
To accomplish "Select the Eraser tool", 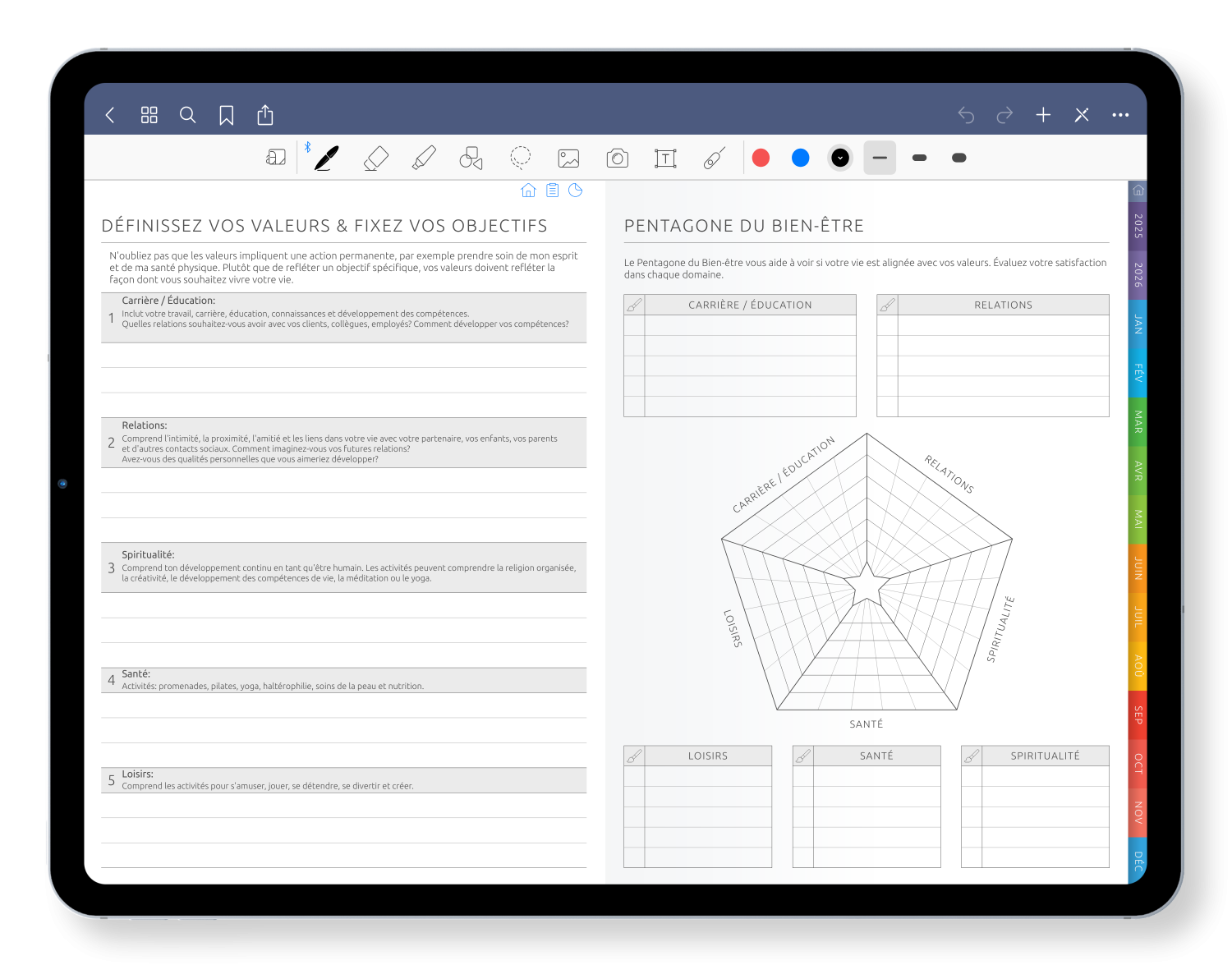I will pos(375,158).
